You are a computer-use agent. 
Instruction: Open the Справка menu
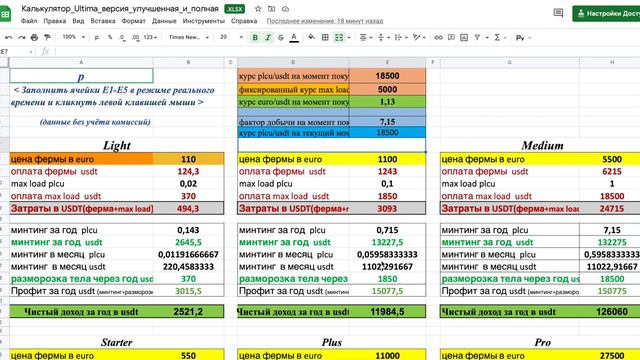point(244,21)
